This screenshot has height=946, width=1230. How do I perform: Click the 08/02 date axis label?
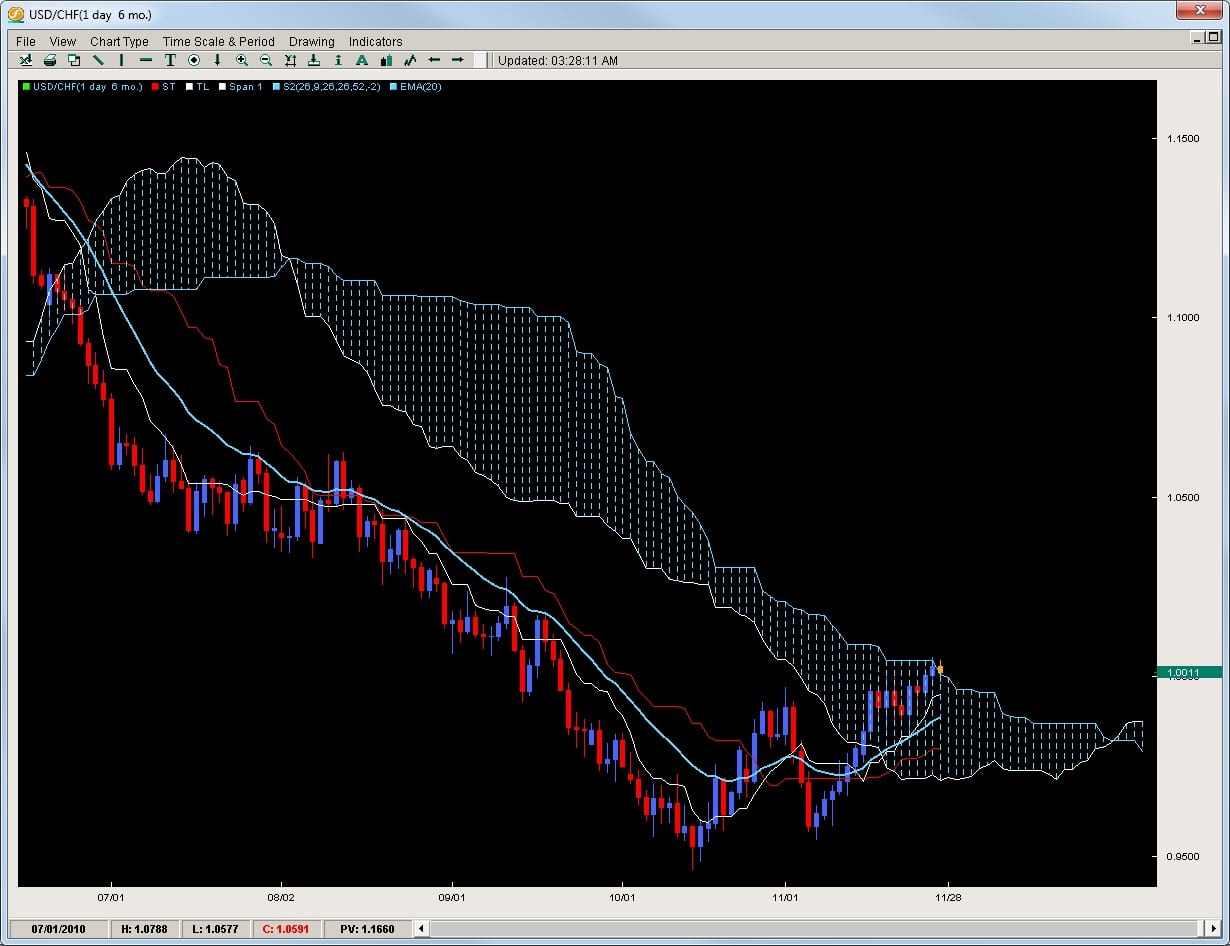point(282,898)
